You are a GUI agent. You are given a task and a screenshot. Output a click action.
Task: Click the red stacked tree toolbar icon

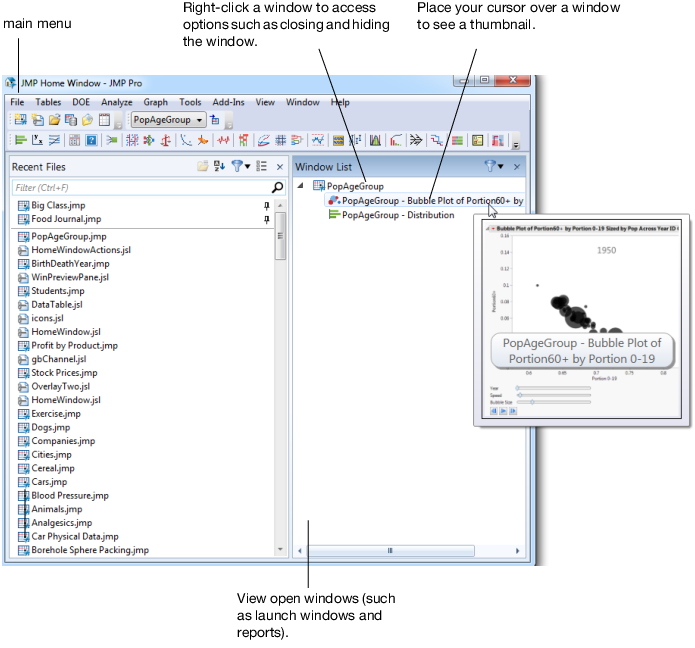coord(243,141)
